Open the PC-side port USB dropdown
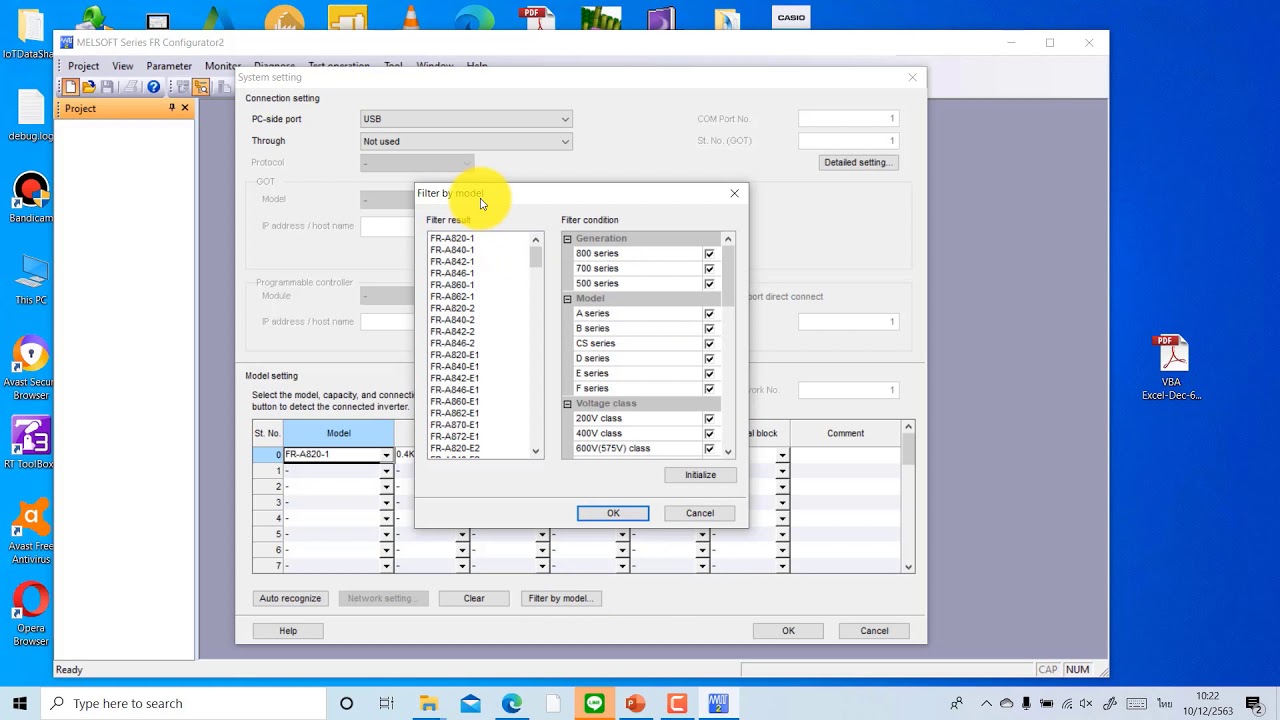This screenshot has height=720, width=1280. point(466,119)
